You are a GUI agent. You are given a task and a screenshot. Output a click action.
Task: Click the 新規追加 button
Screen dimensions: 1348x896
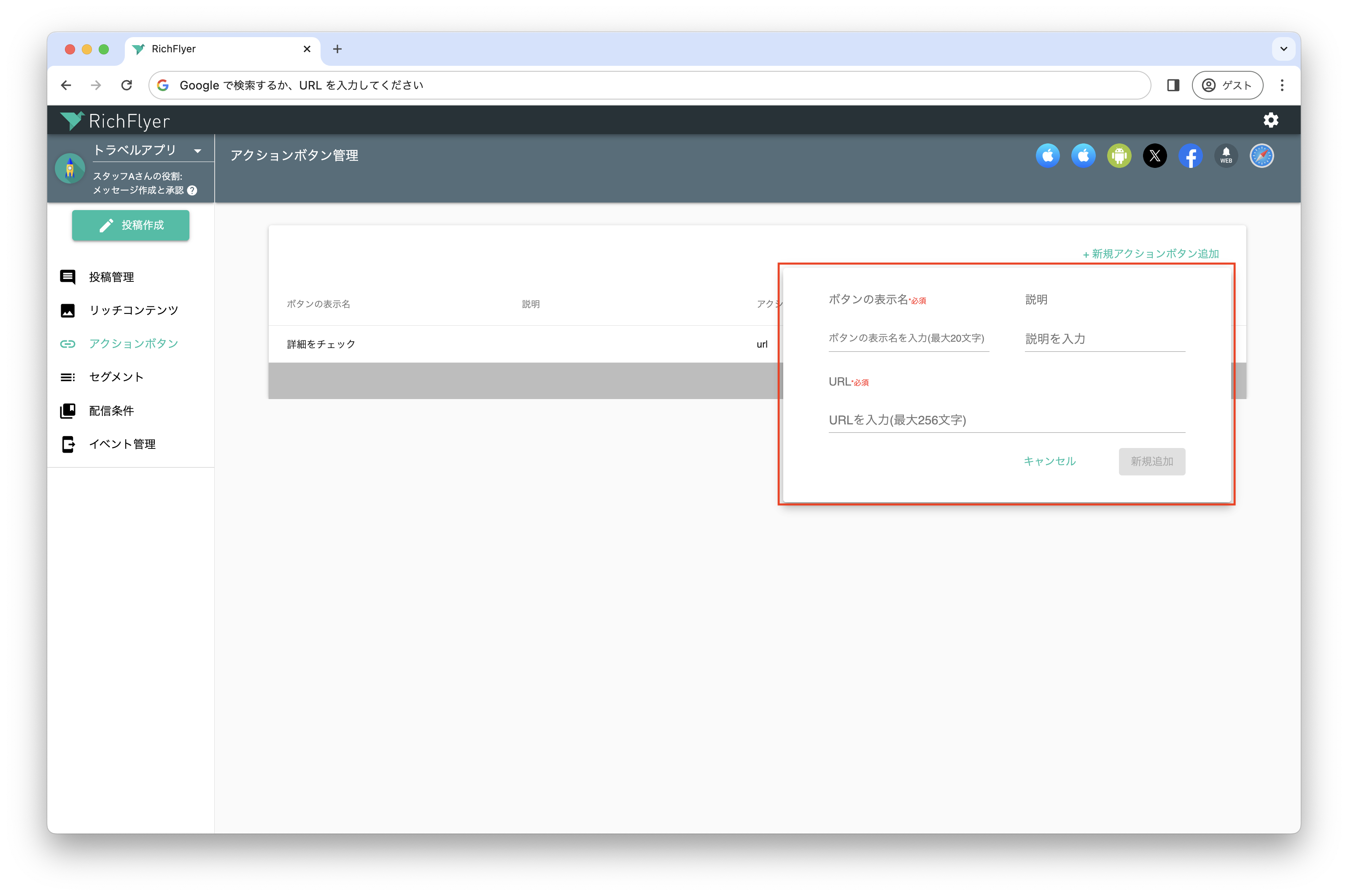[1151, 461]
